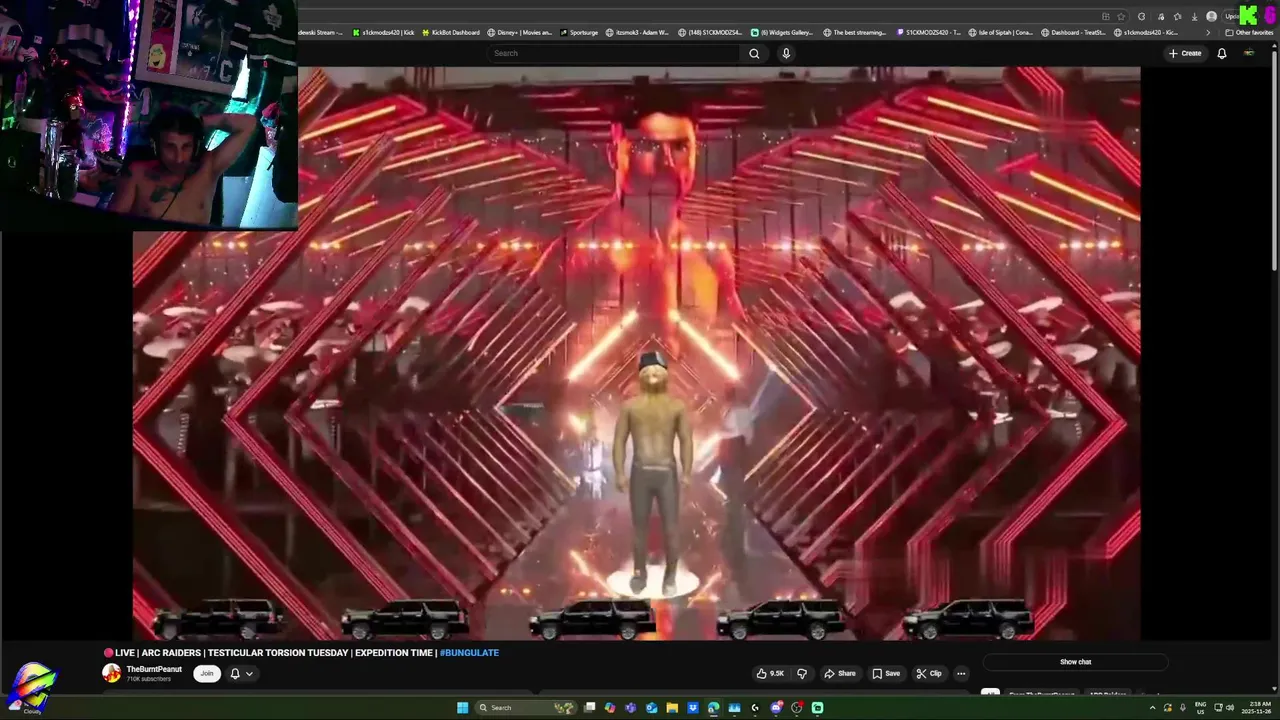
Task: Join TheBurntPeanut channel membership
Action: click(206, 673)
